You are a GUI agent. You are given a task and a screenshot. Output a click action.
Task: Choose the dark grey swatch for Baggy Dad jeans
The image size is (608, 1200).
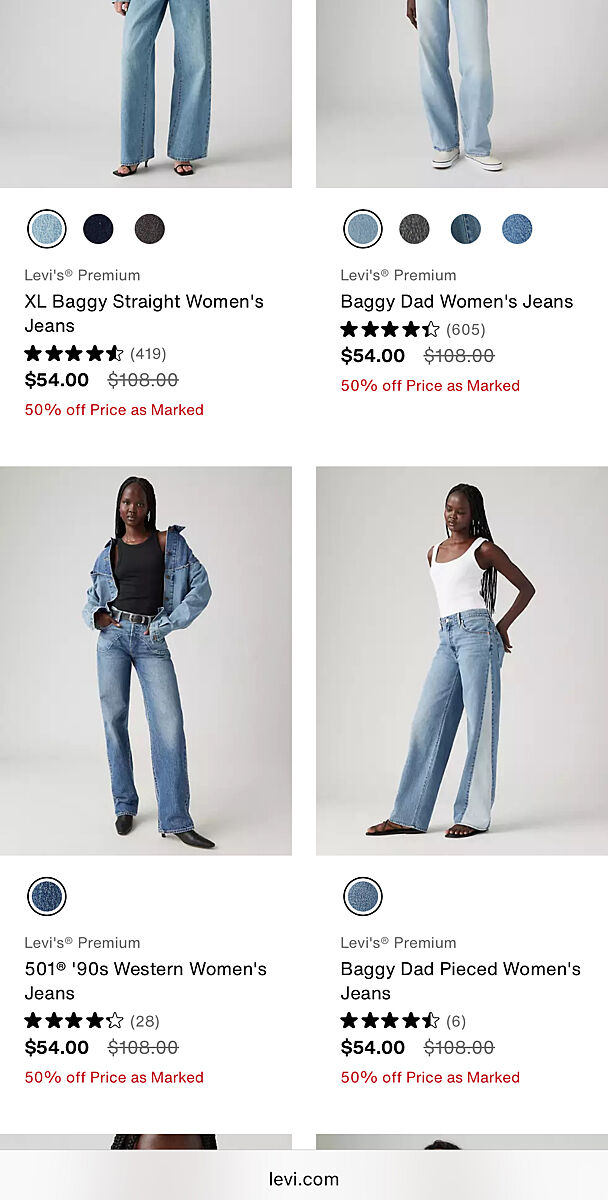[414, 229]
